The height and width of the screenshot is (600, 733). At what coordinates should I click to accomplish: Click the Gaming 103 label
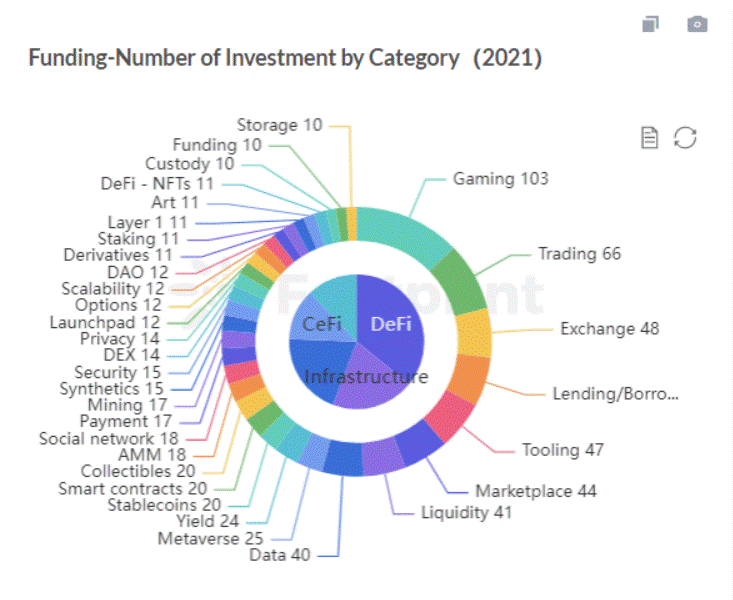(x=501, y=178)
